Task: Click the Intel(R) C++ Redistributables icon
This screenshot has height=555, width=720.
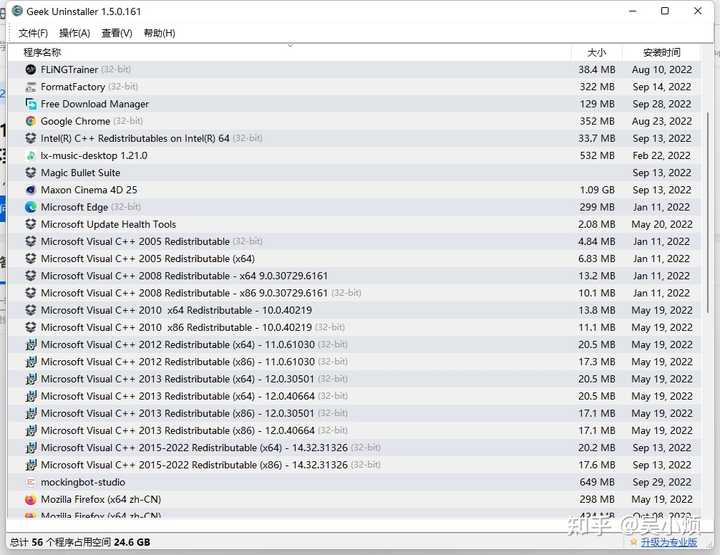Action: coord(31,138)
